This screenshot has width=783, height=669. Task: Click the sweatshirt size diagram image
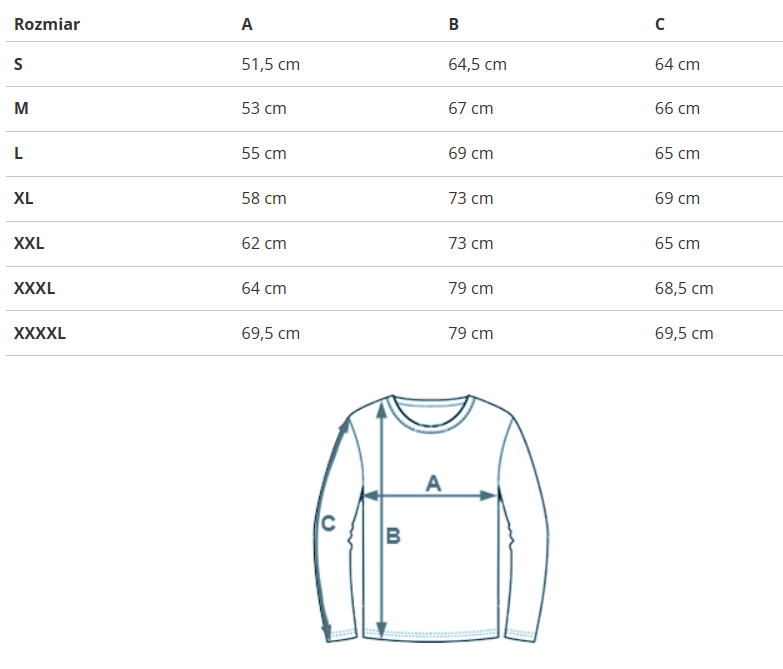tap(430, 517)
